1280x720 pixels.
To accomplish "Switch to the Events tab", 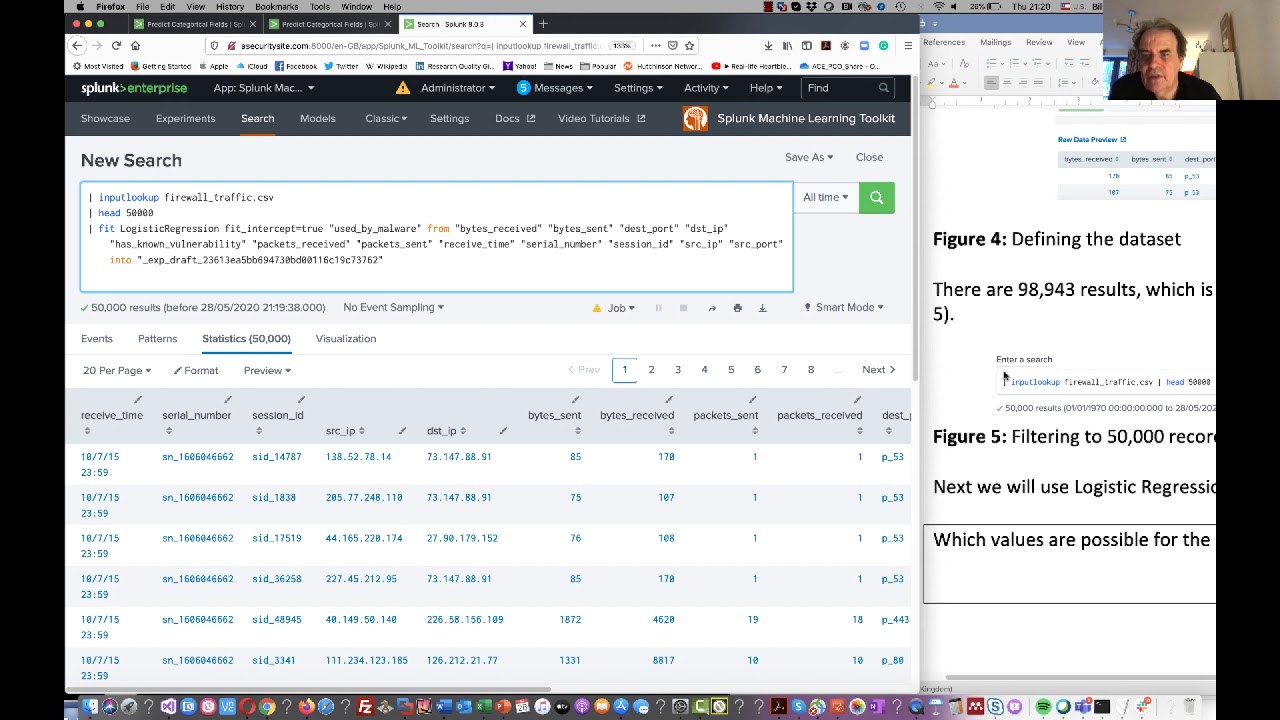I will (x=97, y=338).
